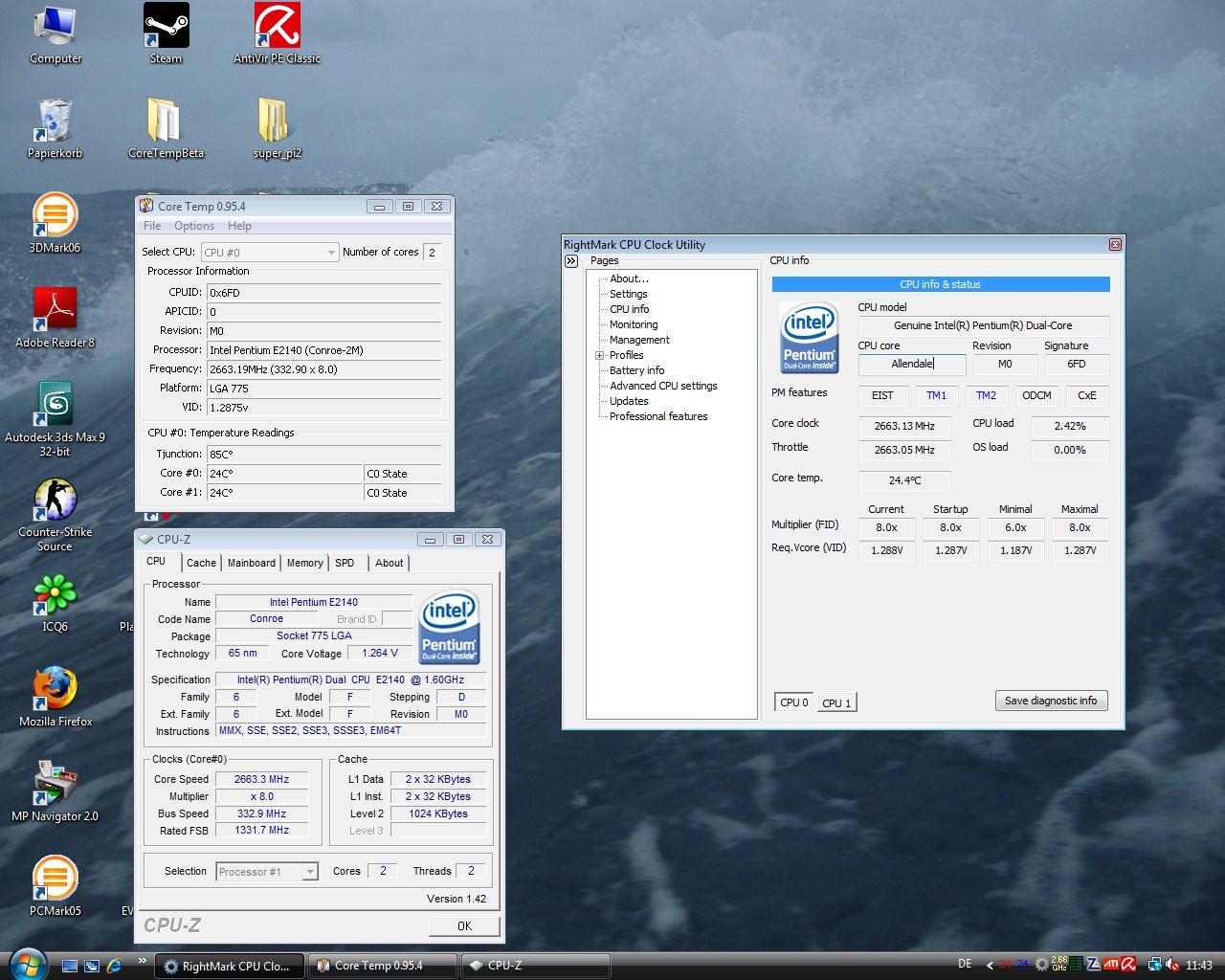Open Core Temp Help menu
1225x980 pixels.
239,226
